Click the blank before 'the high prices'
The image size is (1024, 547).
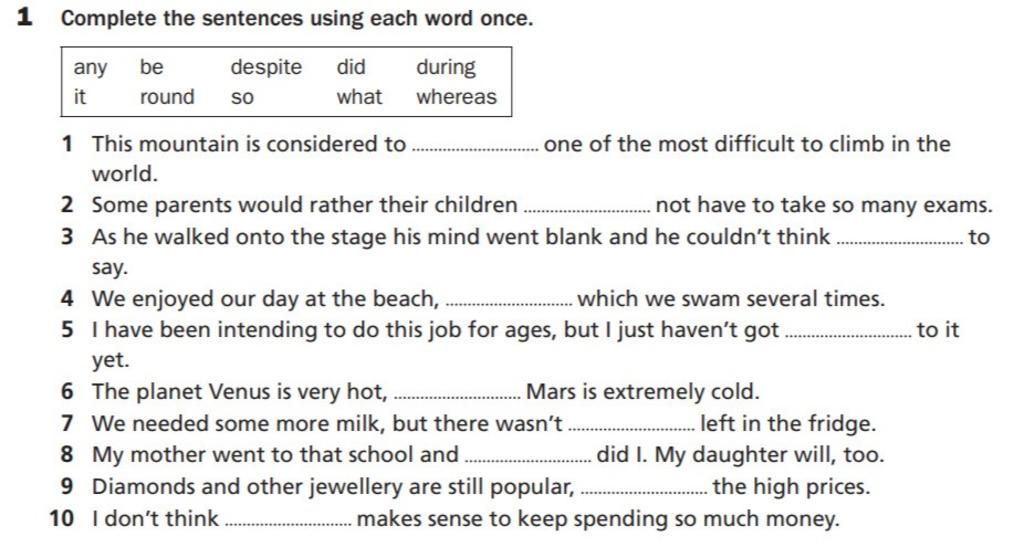tap(644, 492)
